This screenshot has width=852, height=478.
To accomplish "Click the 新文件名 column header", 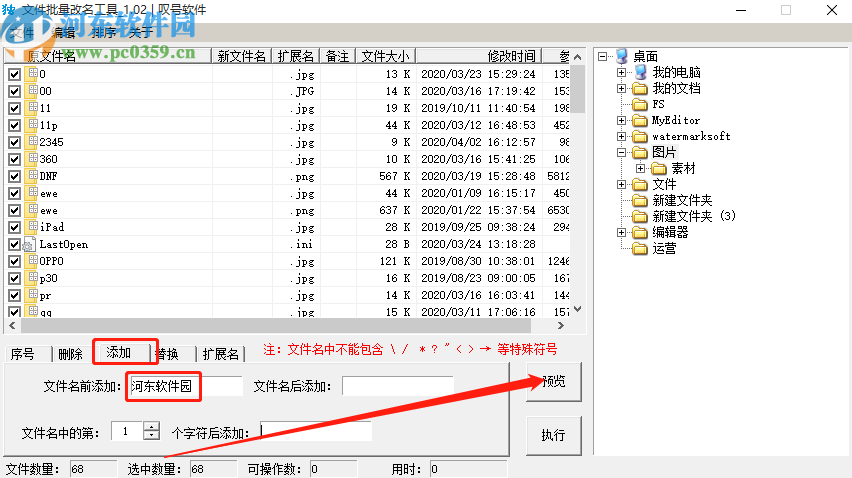I will tap(242, 56).
